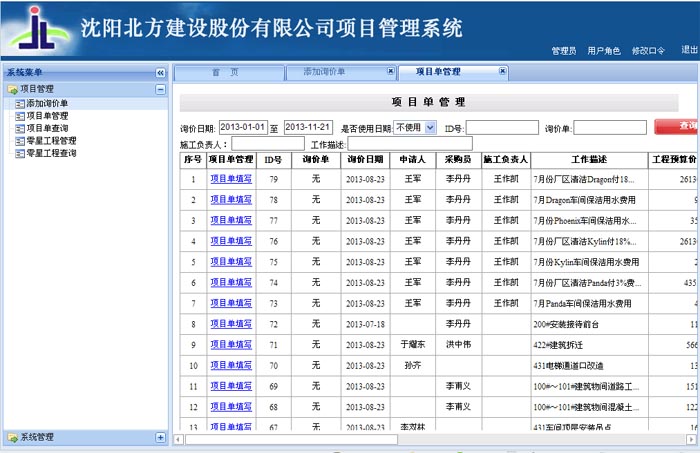
Task: Click the 用户角色 link in header
Action: tap(603, 50)
